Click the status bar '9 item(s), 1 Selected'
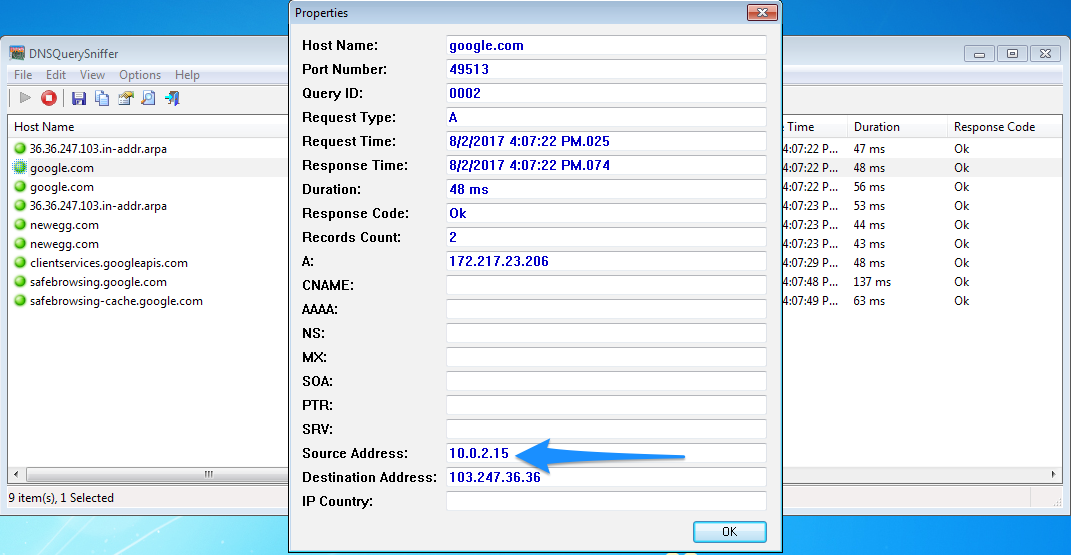This screenshot has height=555, width=1071. (x=61, y=498)
